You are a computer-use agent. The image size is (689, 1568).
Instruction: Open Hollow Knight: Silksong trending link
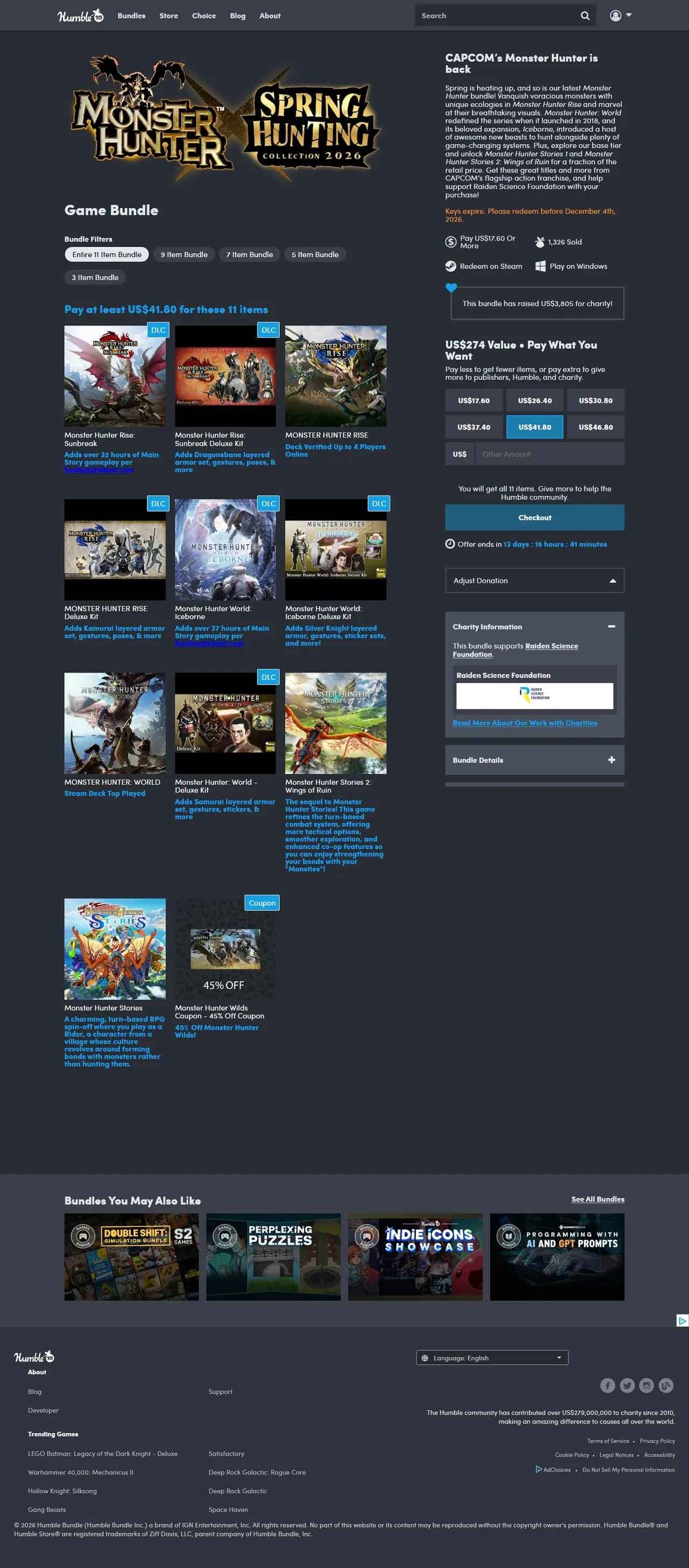click(x=62, y=1491)
